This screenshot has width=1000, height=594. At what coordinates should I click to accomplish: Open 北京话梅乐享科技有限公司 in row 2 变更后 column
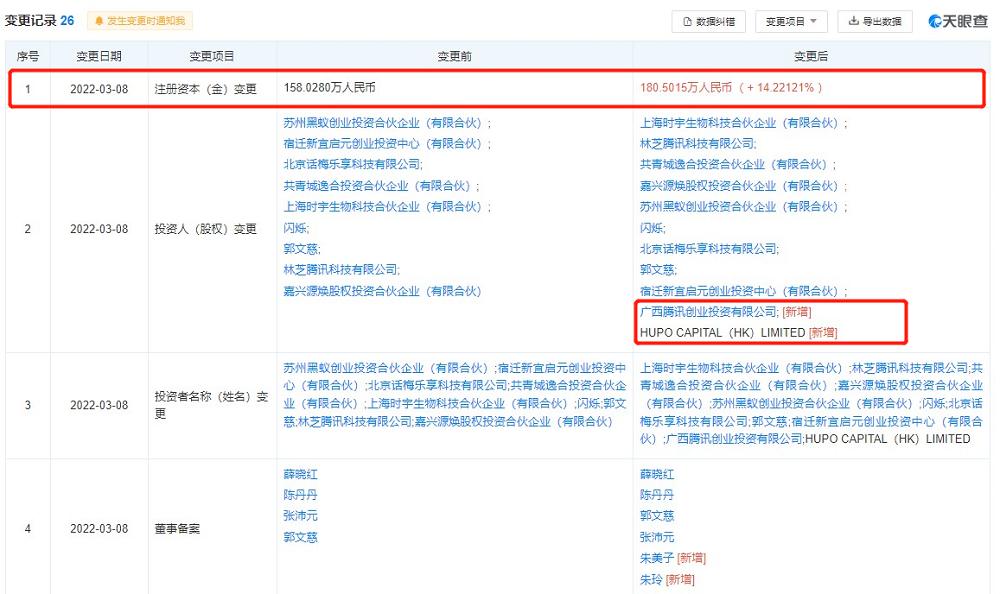pyautogui.click(x=709, y=249)
